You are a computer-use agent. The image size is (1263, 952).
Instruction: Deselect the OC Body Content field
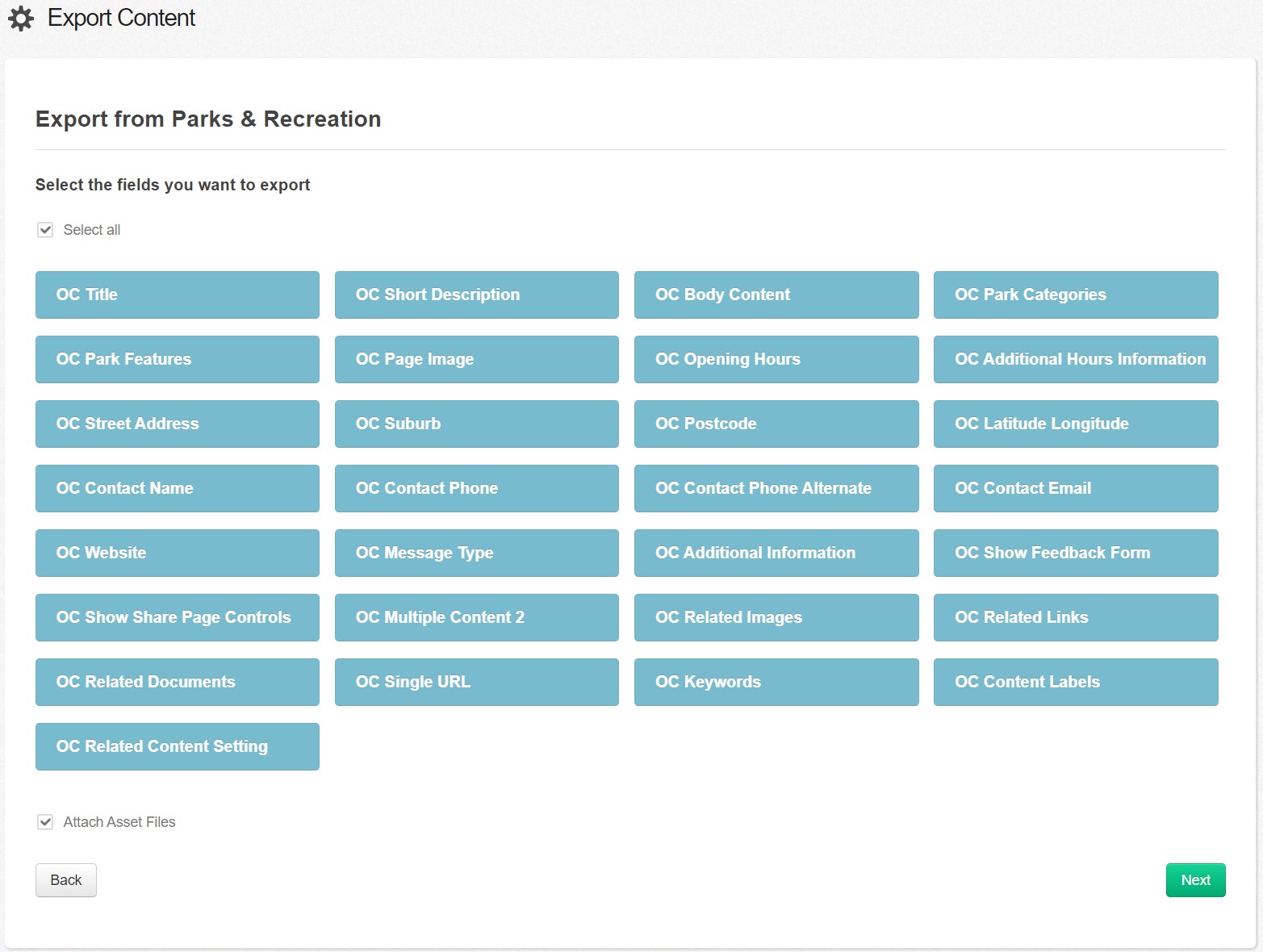(x=776, y=294)
